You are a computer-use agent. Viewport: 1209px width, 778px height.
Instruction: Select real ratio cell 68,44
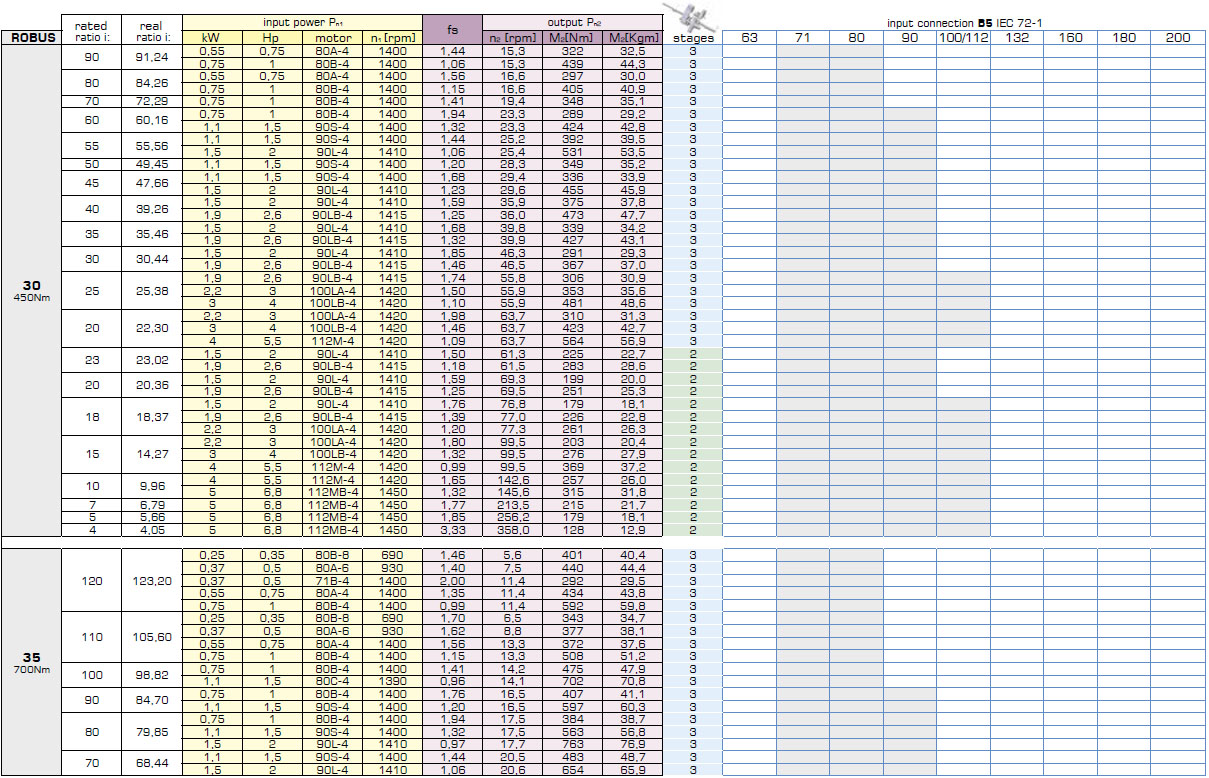pos(151,763)
